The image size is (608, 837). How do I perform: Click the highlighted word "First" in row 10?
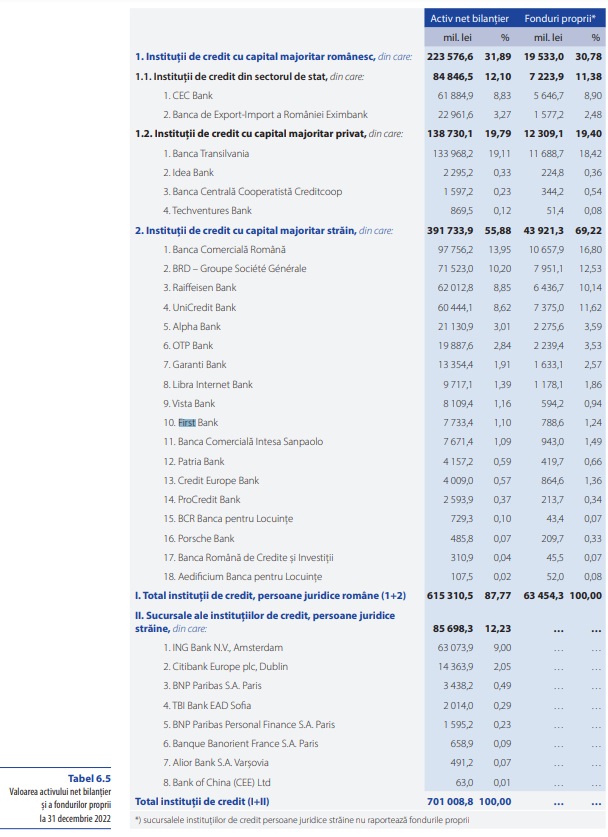point(188,423)
